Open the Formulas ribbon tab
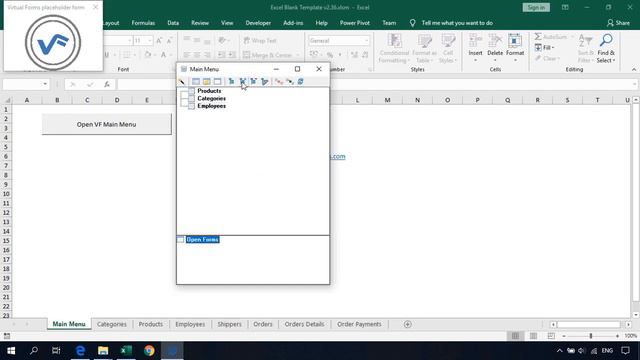Viewport: 640px width, 360px height. [x=143, y=23]
